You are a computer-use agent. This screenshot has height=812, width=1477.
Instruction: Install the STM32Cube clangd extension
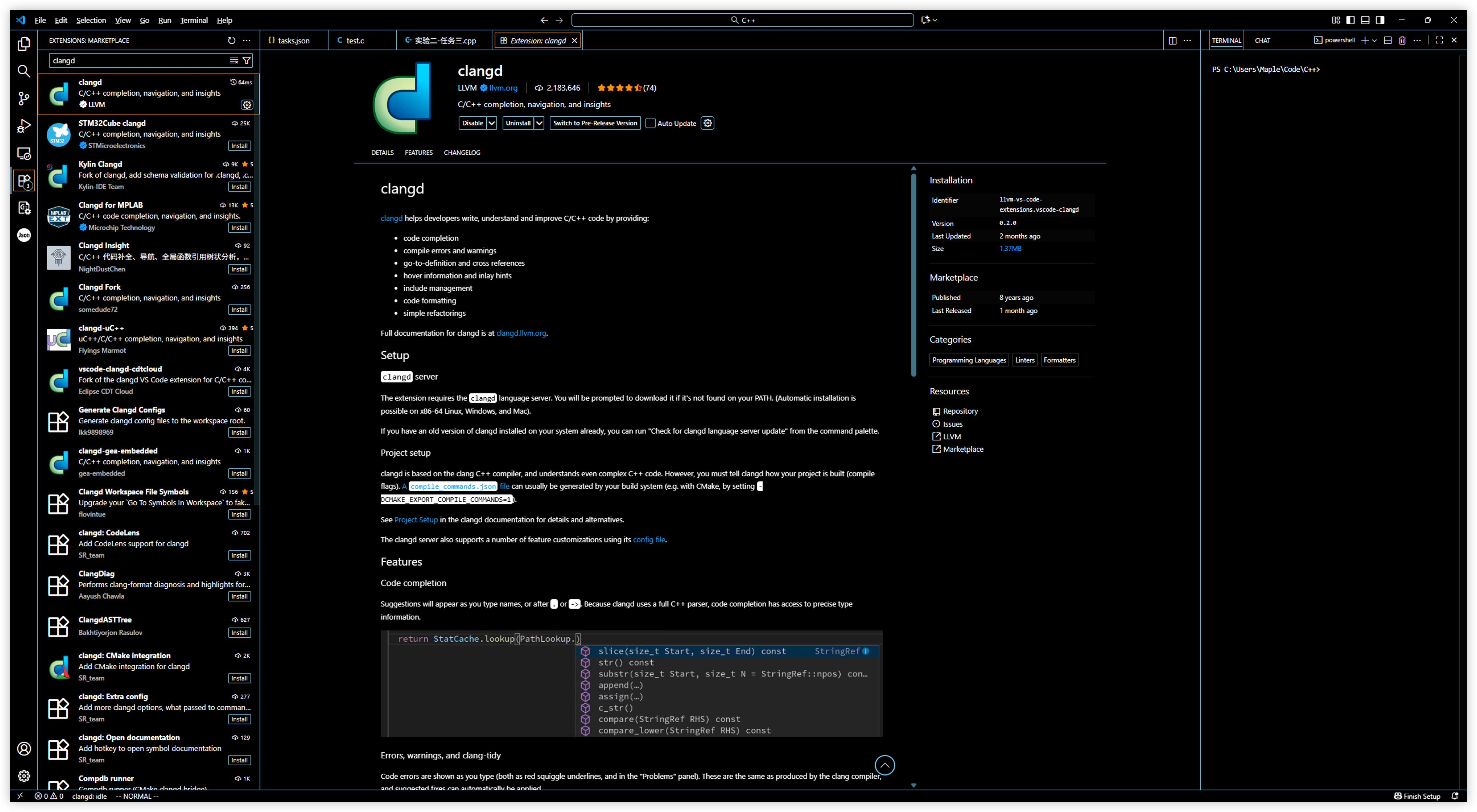tap(239, 146)
